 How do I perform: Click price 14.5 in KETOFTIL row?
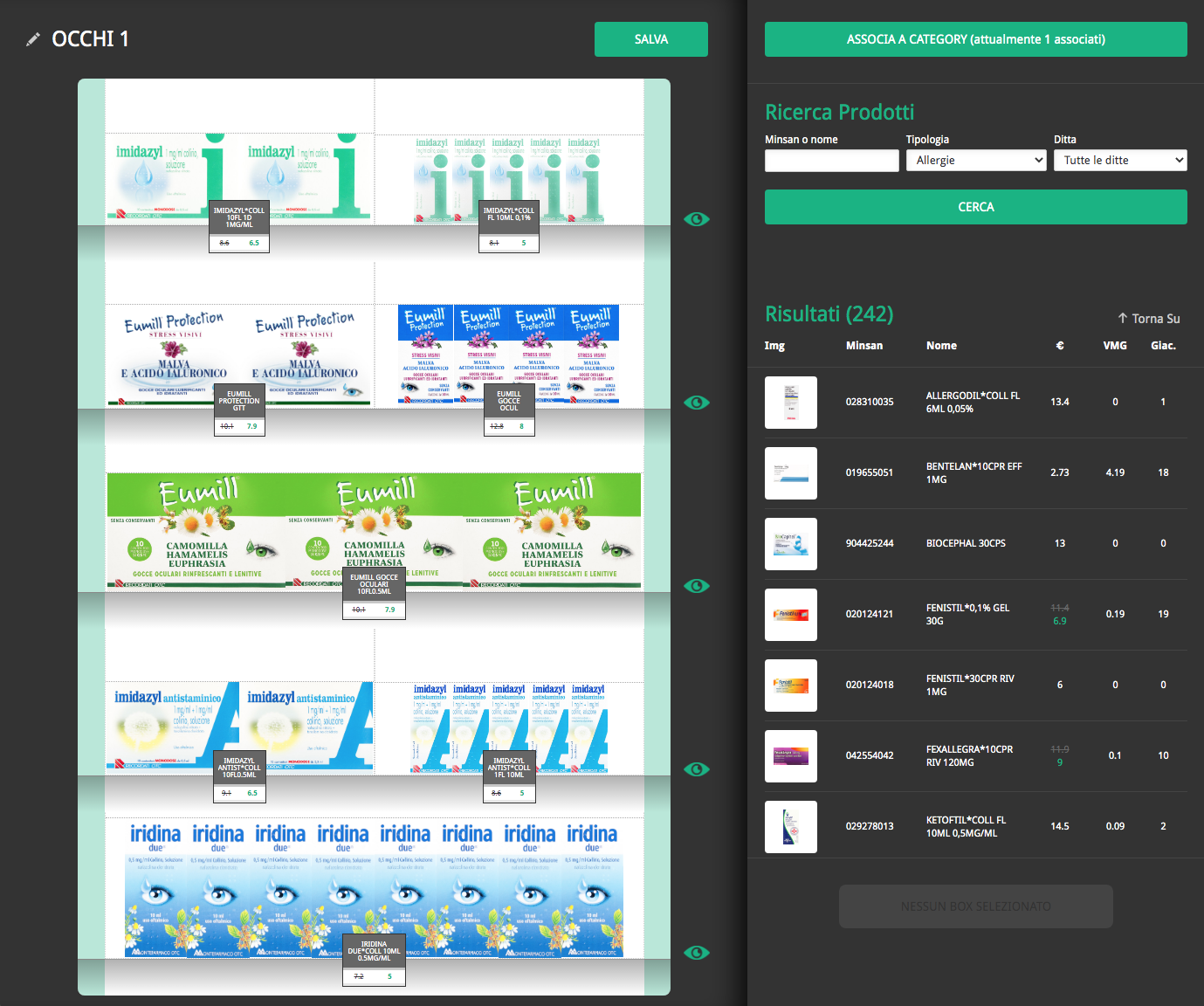click(1060, 826)
